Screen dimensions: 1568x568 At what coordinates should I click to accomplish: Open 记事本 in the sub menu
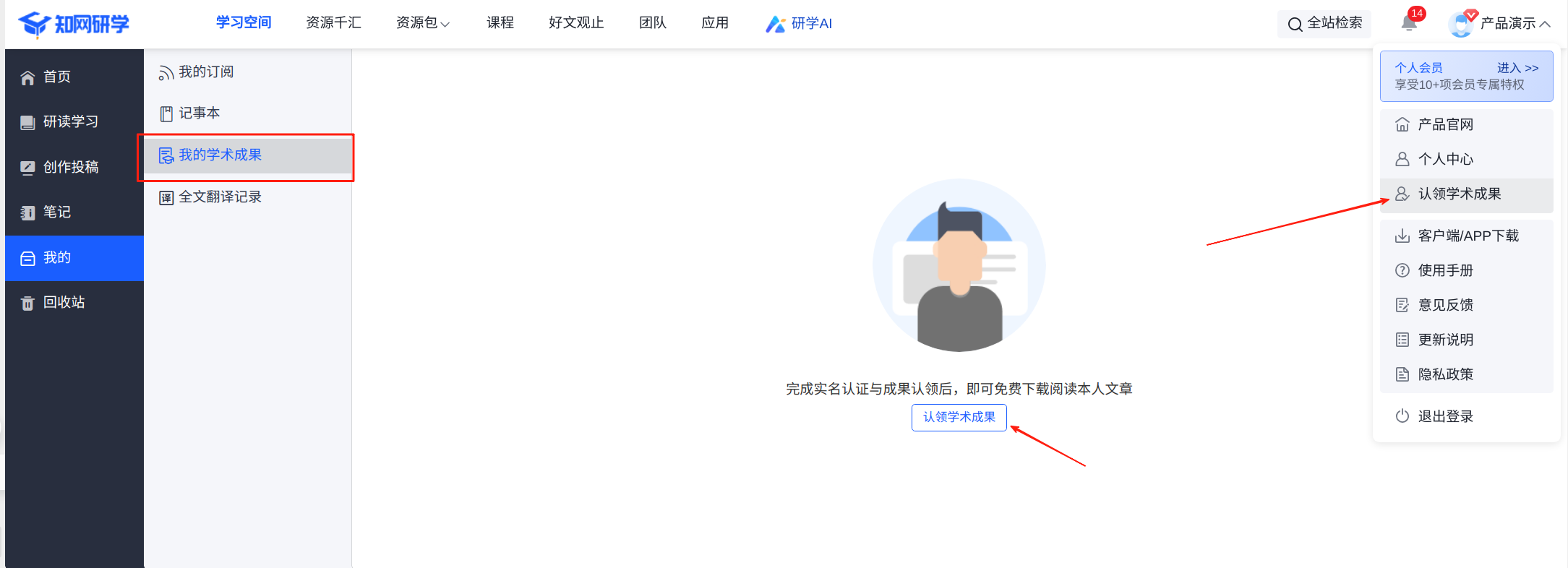coord(199,113)
